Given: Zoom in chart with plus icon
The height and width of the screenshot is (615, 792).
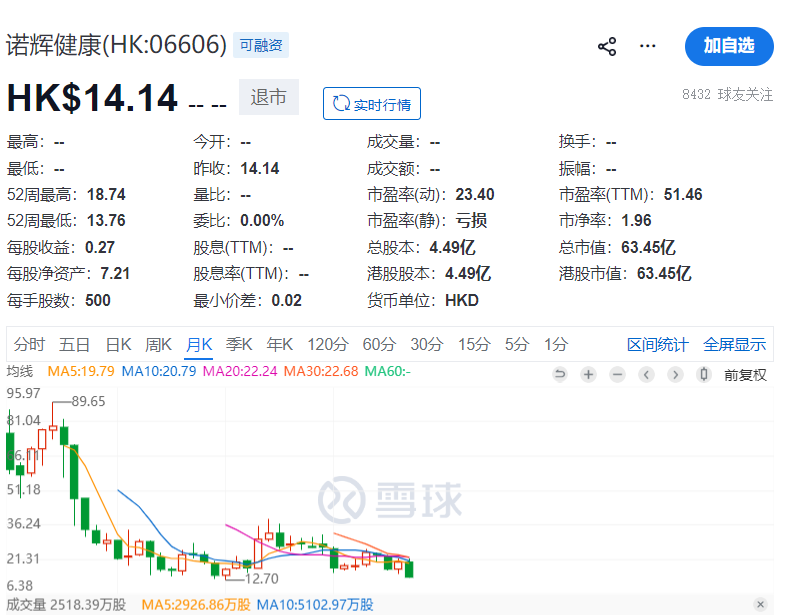Looking at the screenshot, I should [x=589, y=375].
